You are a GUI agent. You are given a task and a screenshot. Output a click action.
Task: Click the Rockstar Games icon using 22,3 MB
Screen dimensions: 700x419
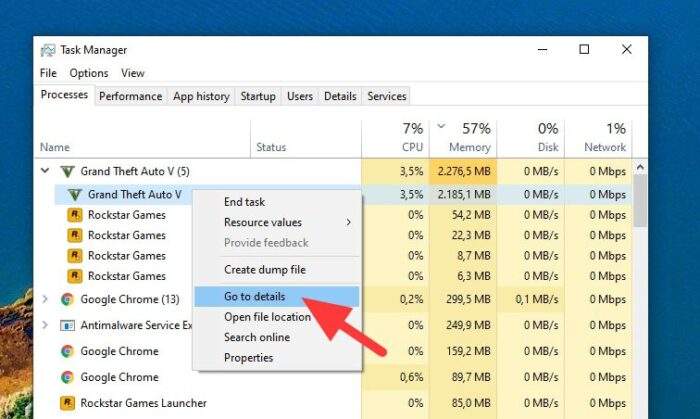[75, 235]
